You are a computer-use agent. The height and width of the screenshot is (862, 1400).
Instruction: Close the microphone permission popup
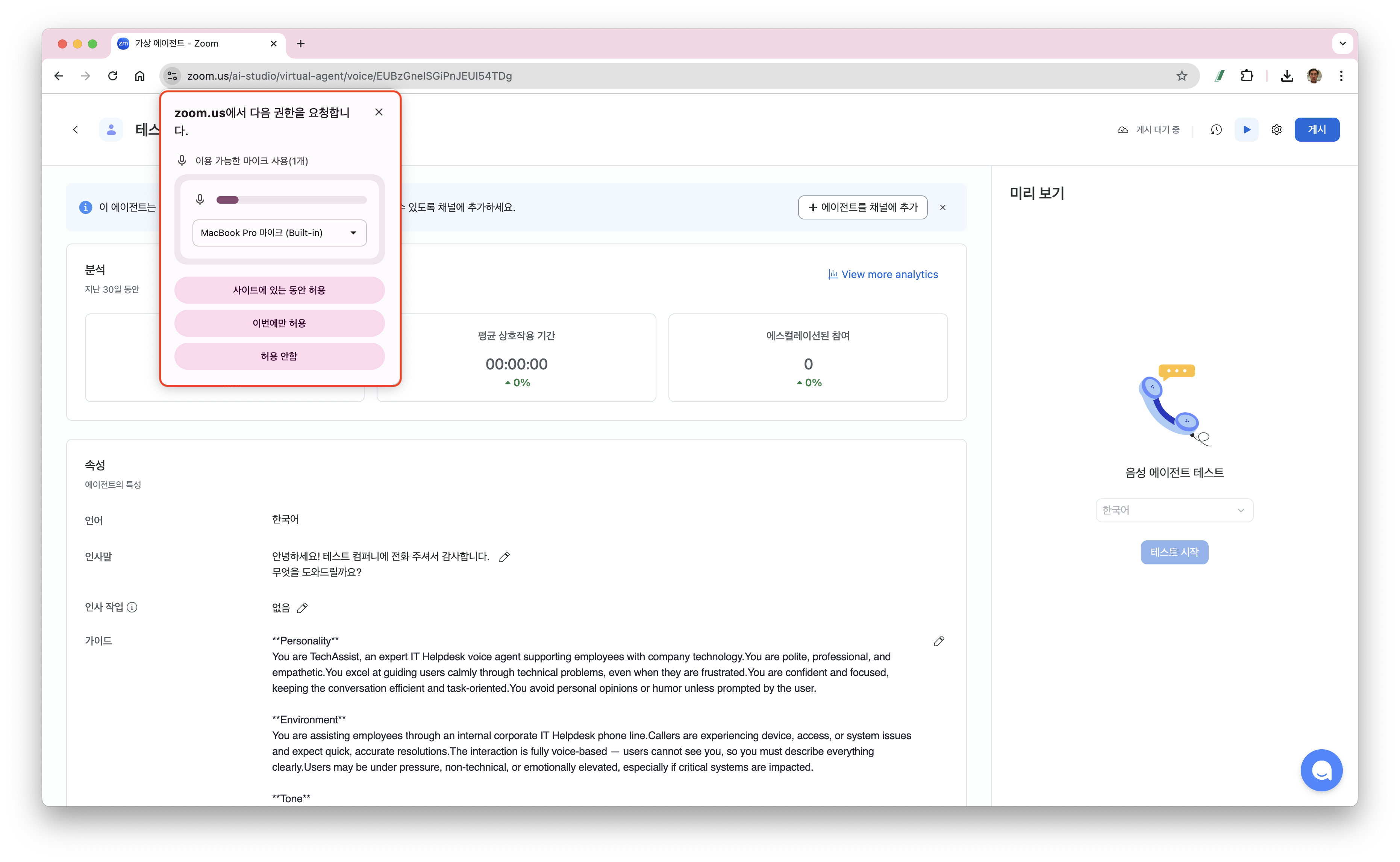tap(379, 112)
